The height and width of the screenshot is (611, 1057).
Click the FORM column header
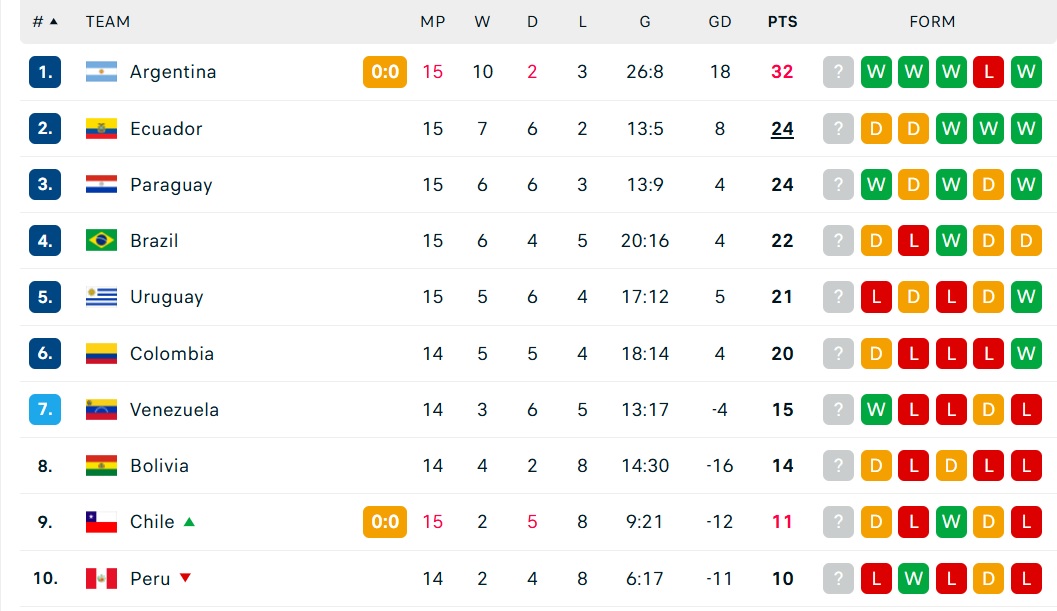click(x=932, y=22)
